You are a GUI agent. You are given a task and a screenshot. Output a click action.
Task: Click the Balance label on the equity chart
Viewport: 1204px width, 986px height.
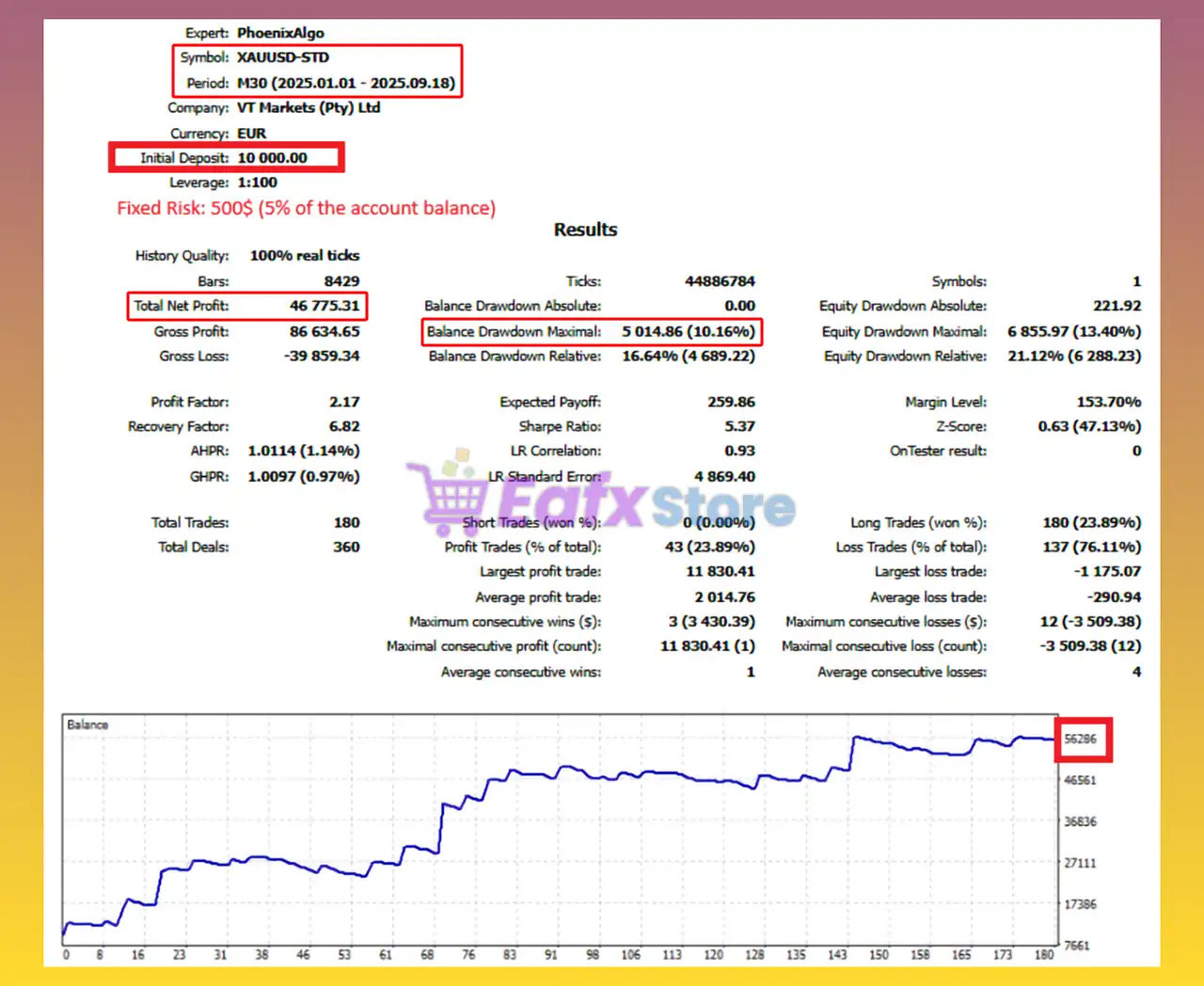coord(87,724)
